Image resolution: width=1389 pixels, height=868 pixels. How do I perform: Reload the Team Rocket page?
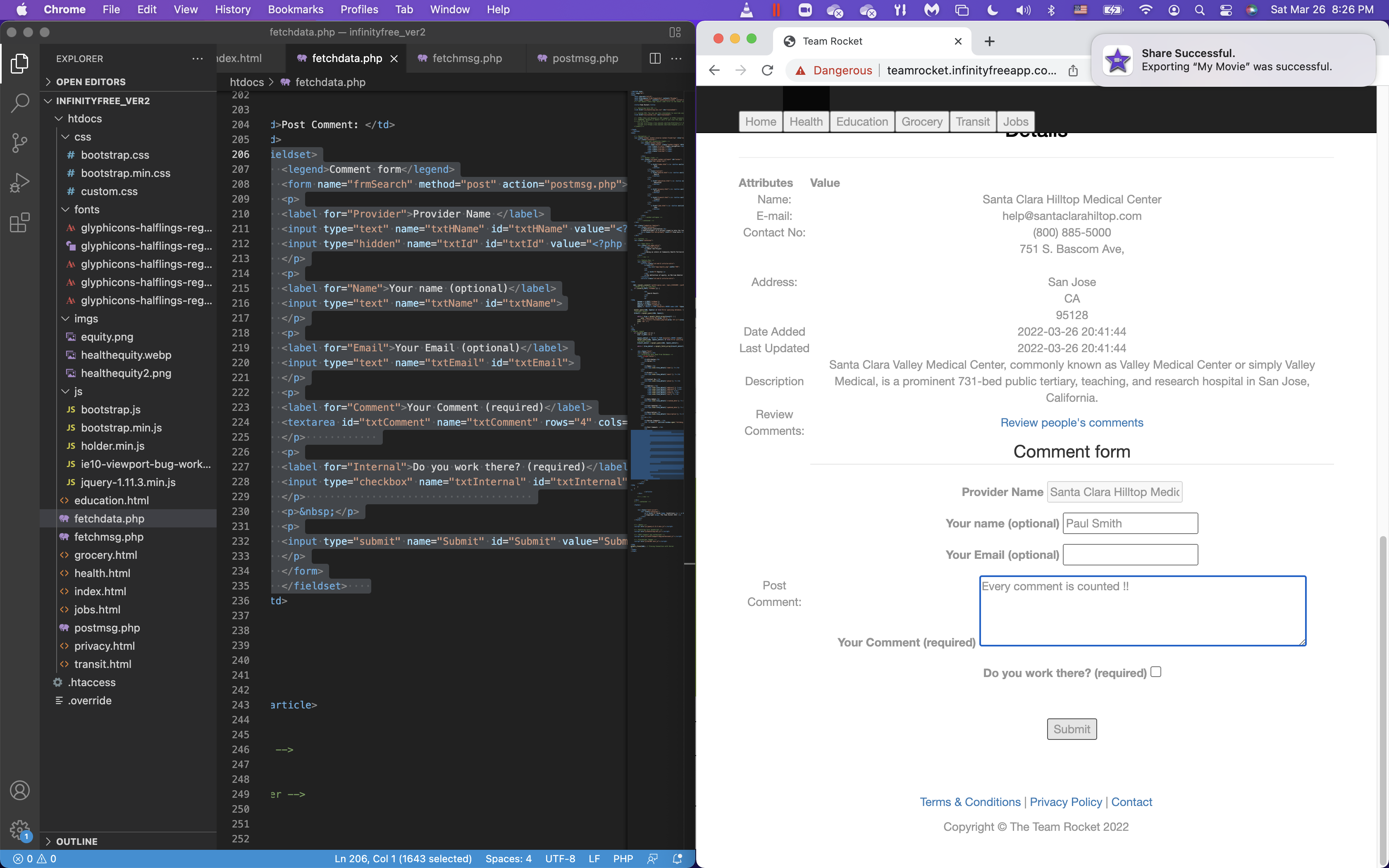[767, 70]
